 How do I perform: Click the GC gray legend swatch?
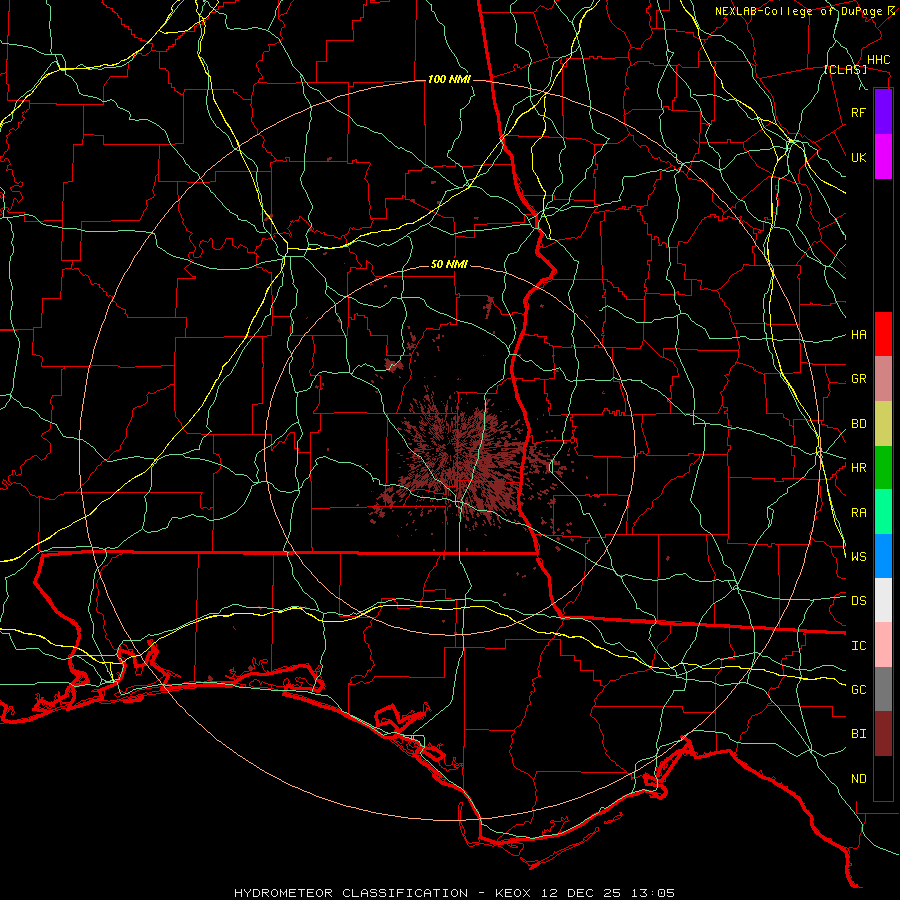click(883, 689)
